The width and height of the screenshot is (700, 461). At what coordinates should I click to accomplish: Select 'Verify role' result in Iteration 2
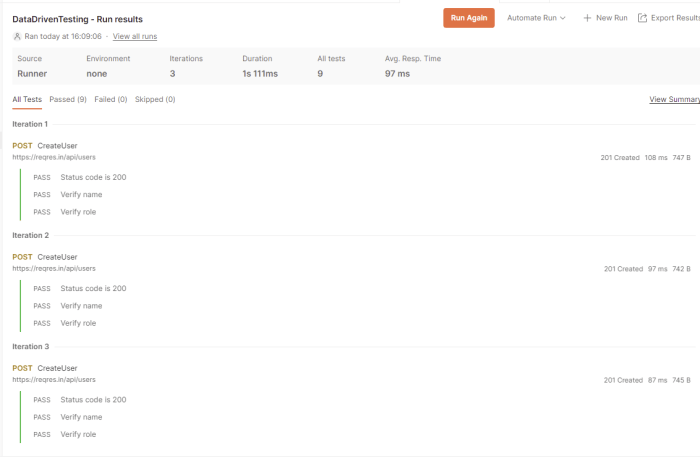[x=78, y=323]
